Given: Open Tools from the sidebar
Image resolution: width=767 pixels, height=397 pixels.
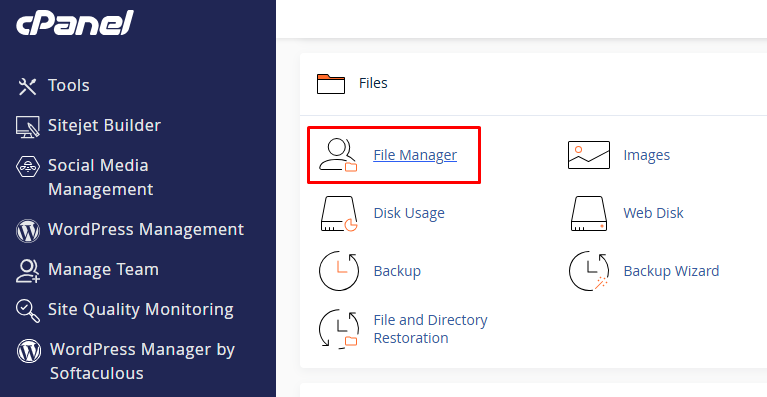Looking at the screenshot, I should (x=68, y=86).
